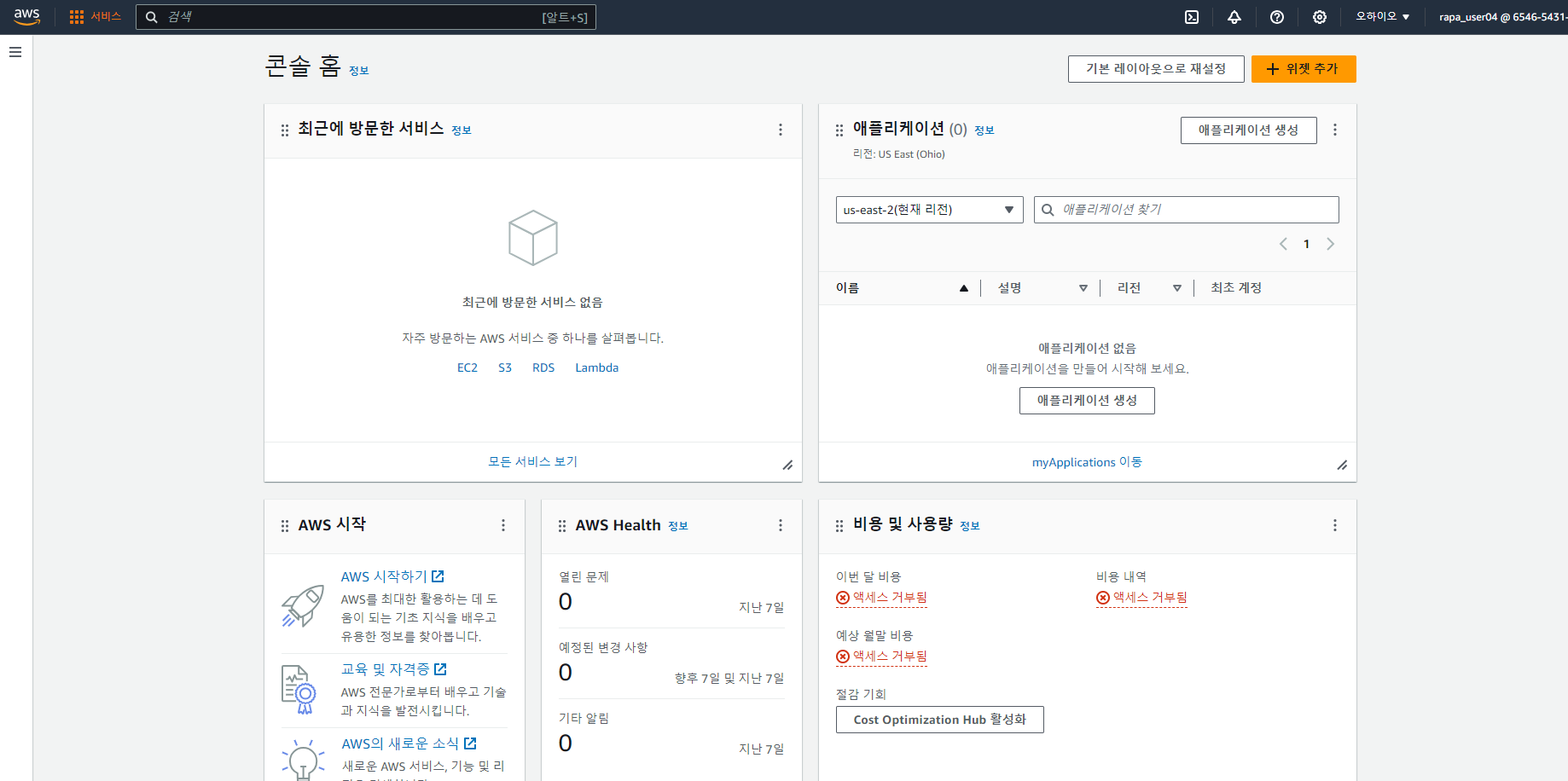Click the 애플리케이션 찾기 search field

(1187, 210)
